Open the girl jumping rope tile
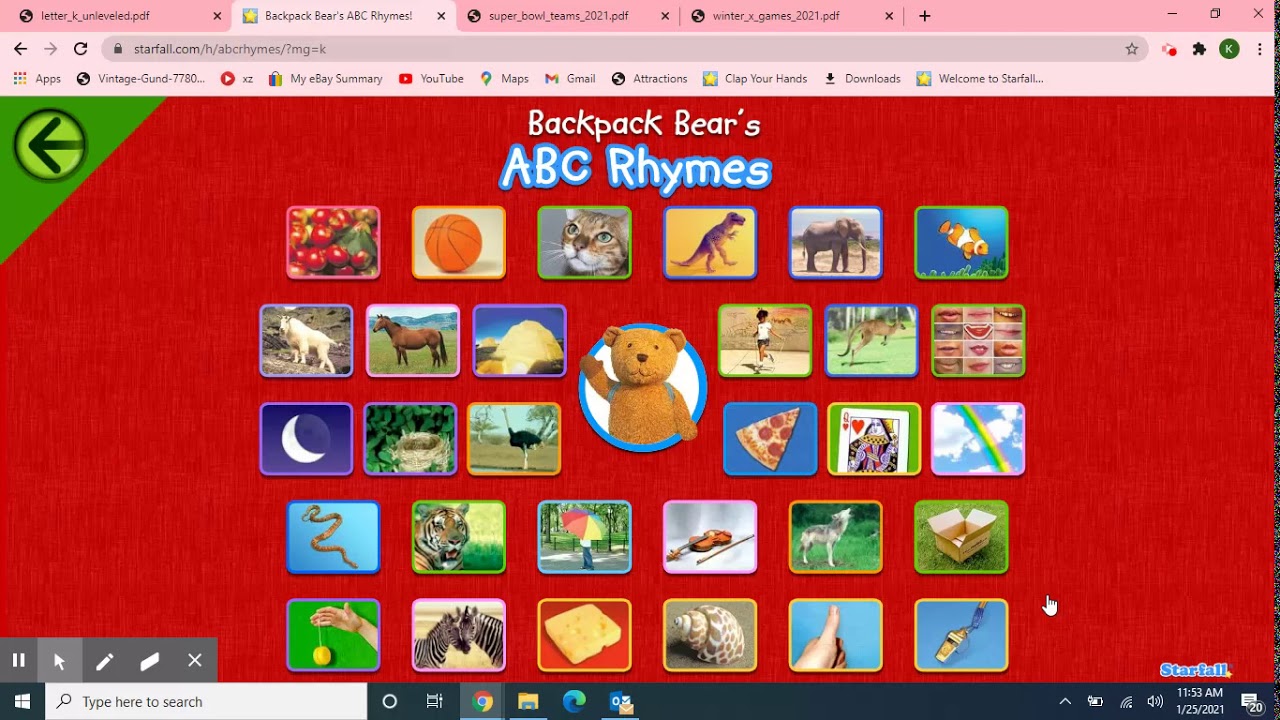Image resolution: width=1280 pixels, height=720 pixels. coord(765,340)
